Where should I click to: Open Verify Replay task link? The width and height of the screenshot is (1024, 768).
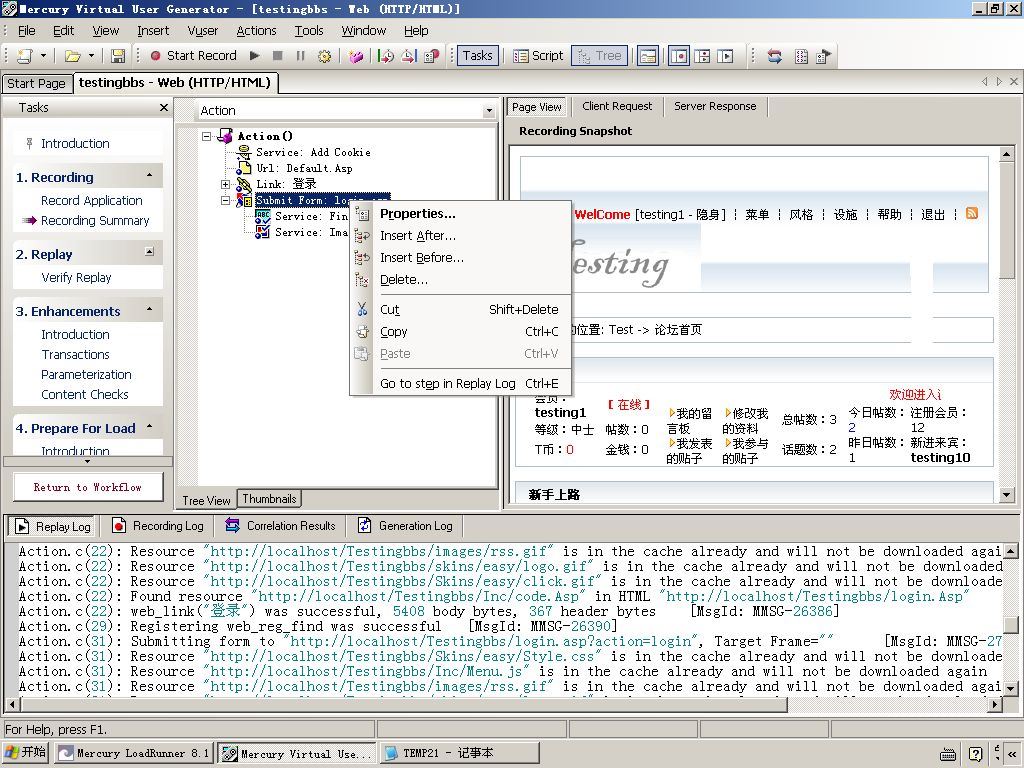click(x=76, y=278)
